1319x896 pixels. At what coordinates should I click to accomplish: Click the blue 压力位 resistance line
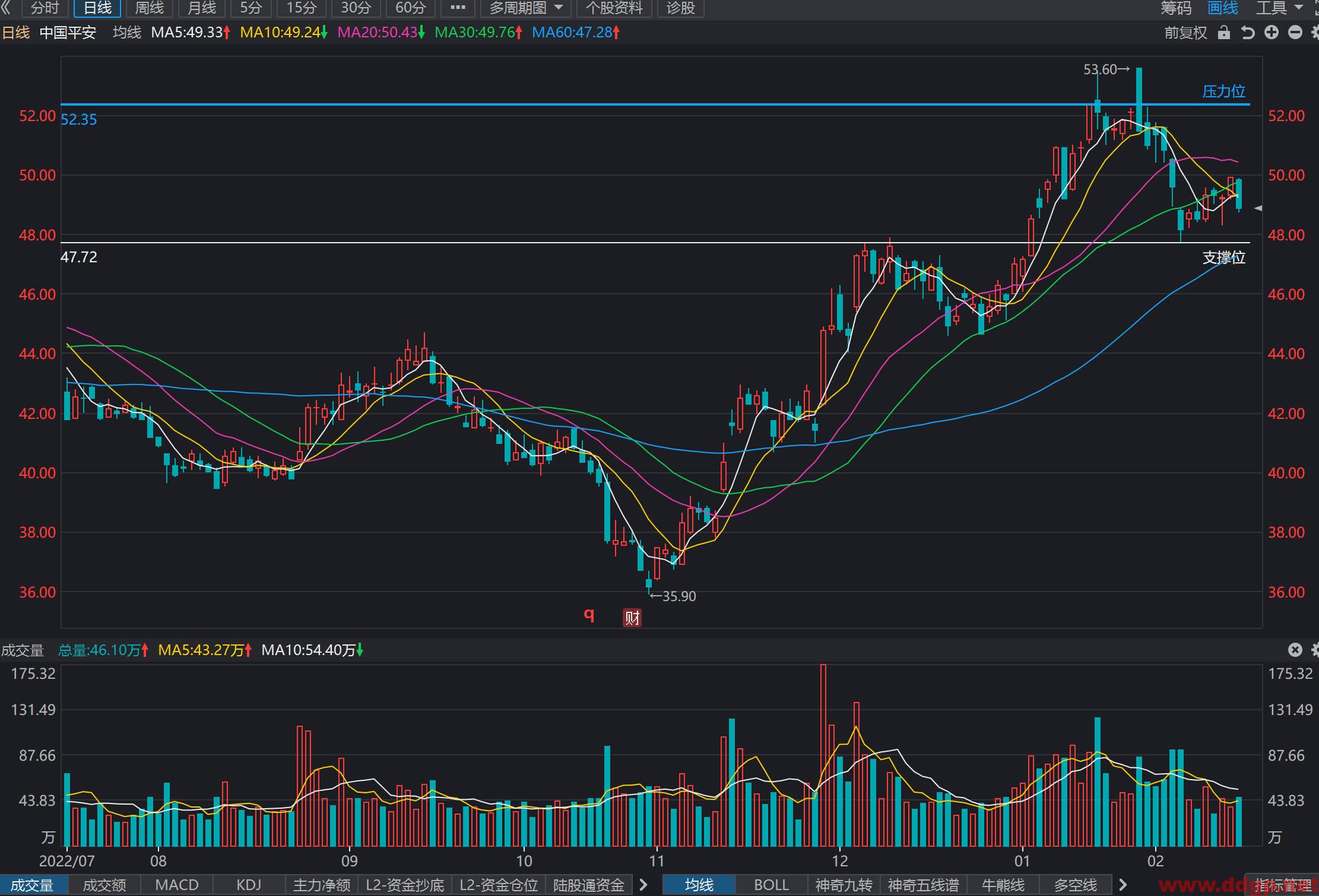655,104
